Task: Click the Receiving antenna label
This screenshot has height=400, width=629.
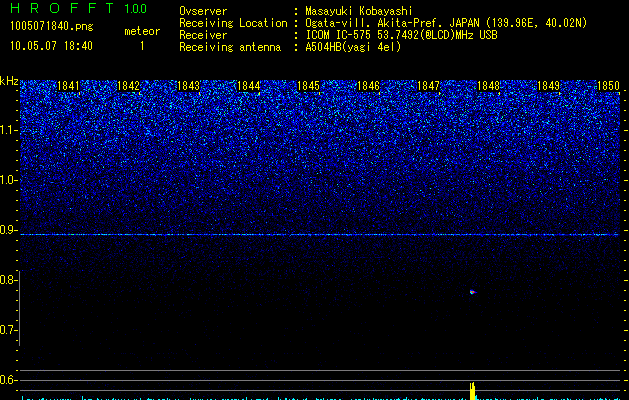Action: coord(230,47)
